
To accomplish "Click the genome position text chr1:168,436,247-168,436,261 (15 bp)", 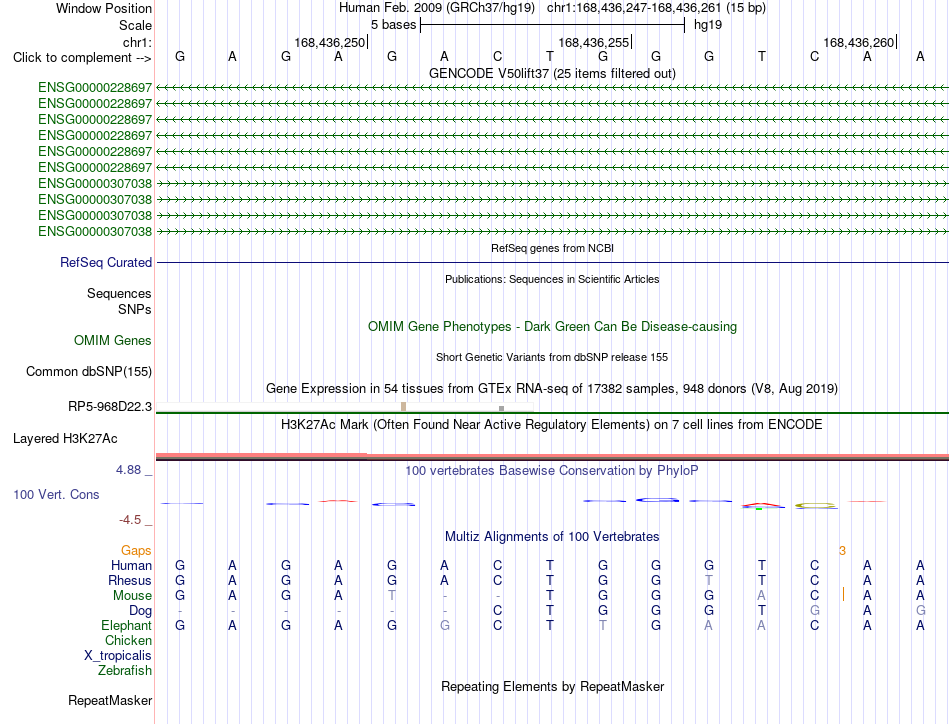I will click(x=656, y=8).
